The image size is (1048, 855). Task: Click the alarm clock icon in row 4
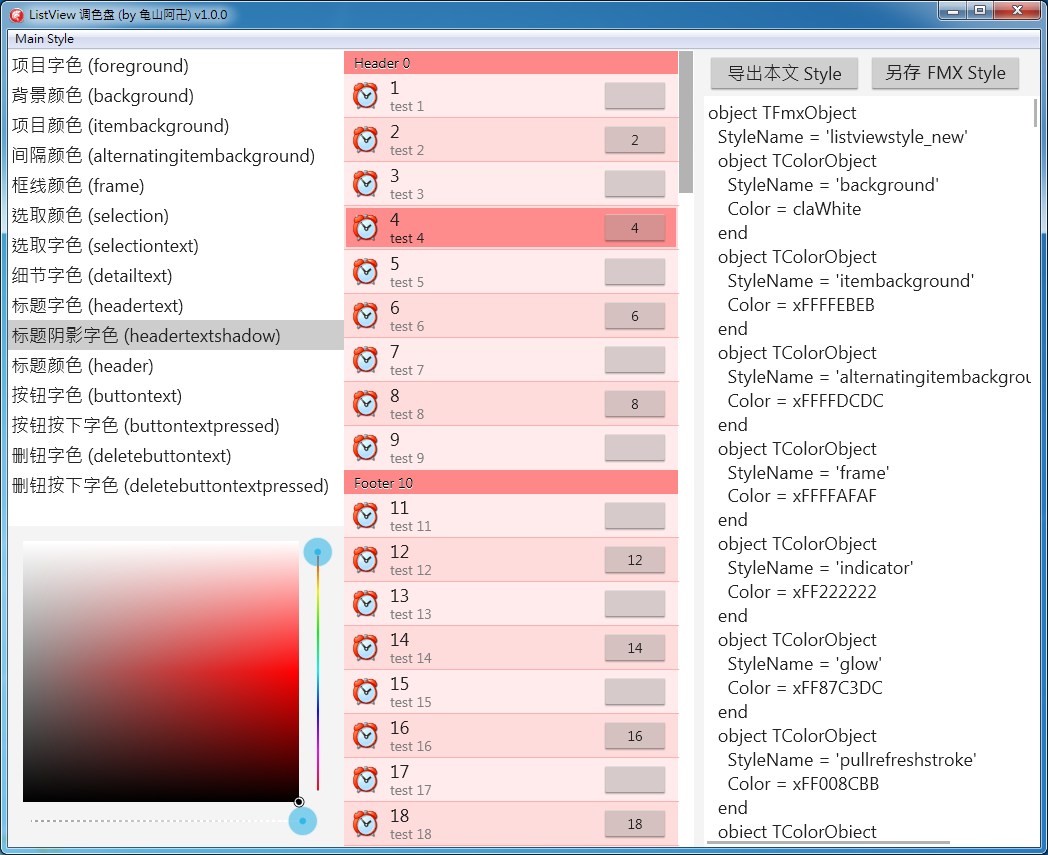[366, 228]
